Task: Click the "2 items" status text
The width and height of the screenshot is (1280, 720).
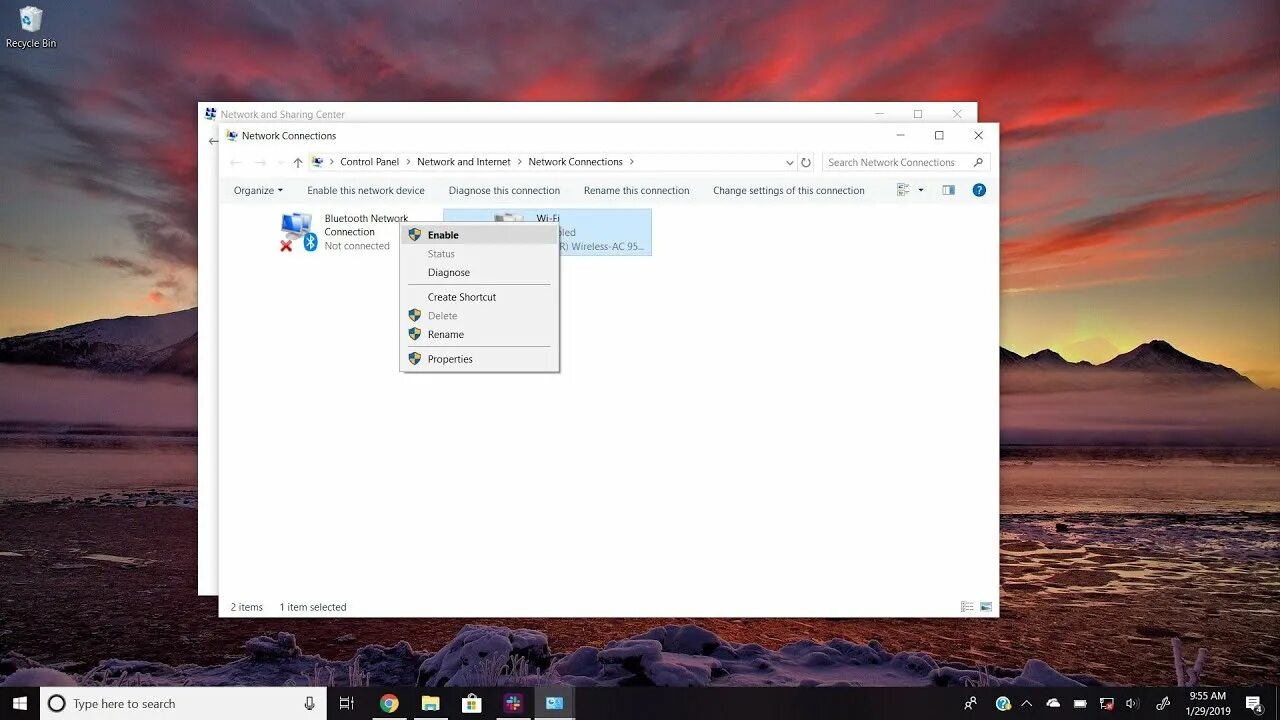Action: [x=247, y=607]
